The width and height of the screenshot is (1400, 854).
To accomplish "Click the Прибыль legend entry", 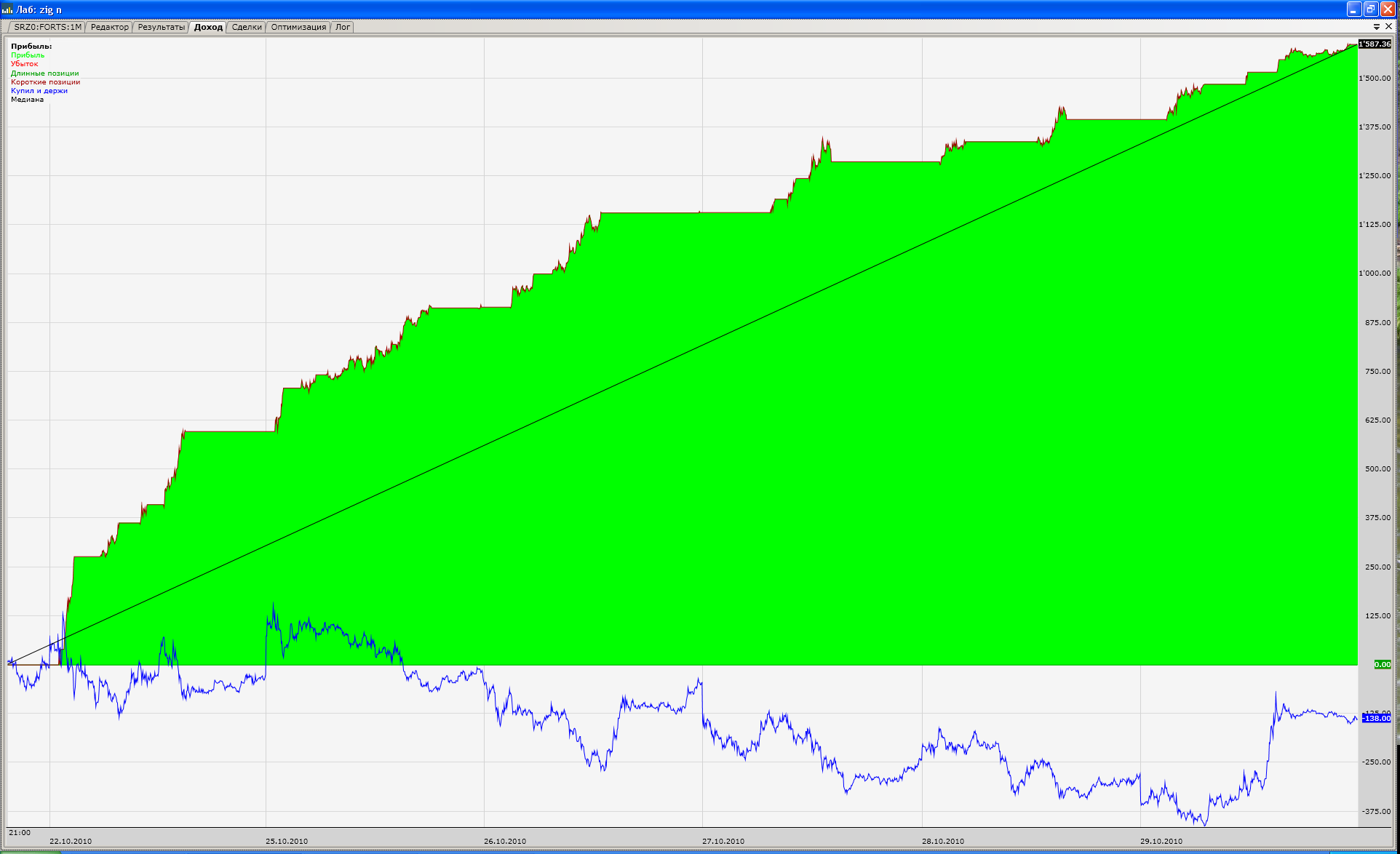I will point(28,55).
